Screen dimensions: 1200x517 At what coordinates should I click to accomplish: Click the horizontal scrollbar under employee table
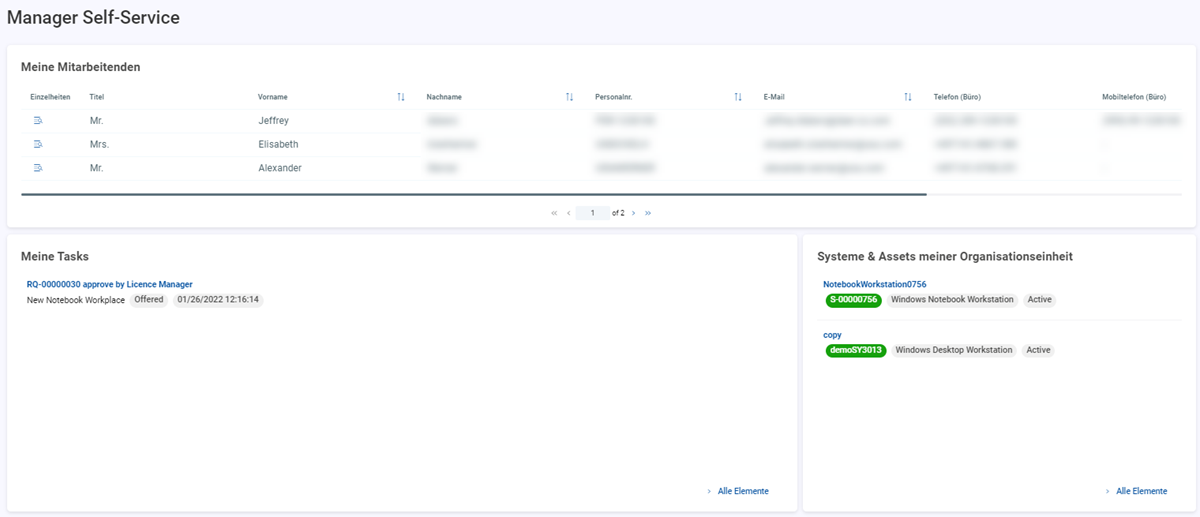[x=474, y=194]
